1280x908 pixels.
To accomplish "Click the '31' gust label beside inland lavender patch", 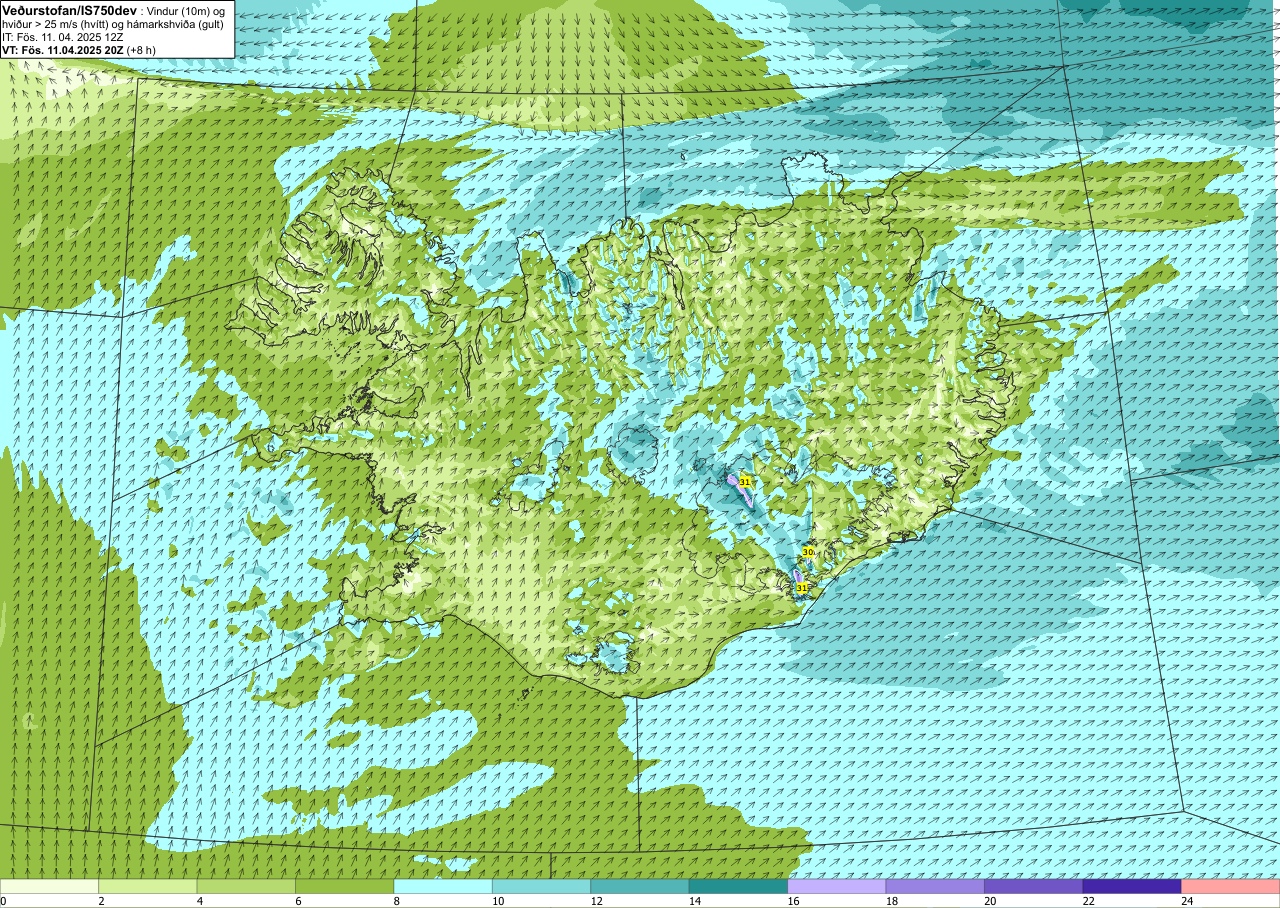I will pos(745,482).
